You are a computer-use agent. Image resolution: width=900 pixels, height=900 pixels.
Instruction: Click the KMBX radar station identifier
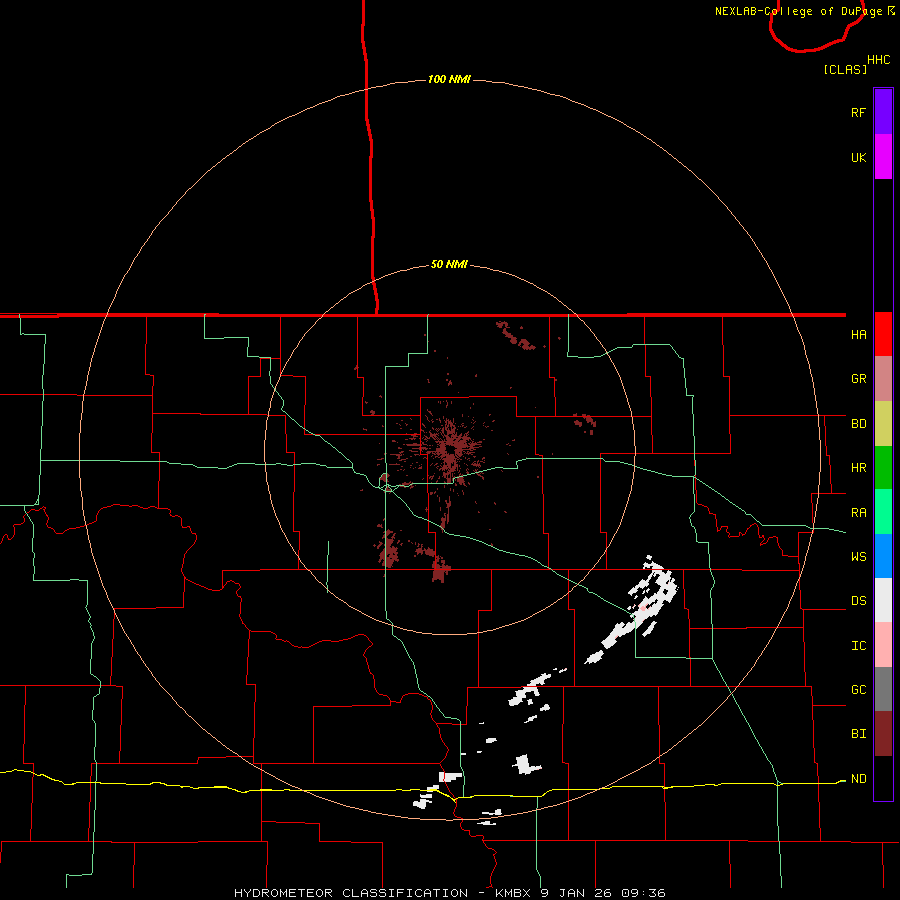click(x=512, y=893)
